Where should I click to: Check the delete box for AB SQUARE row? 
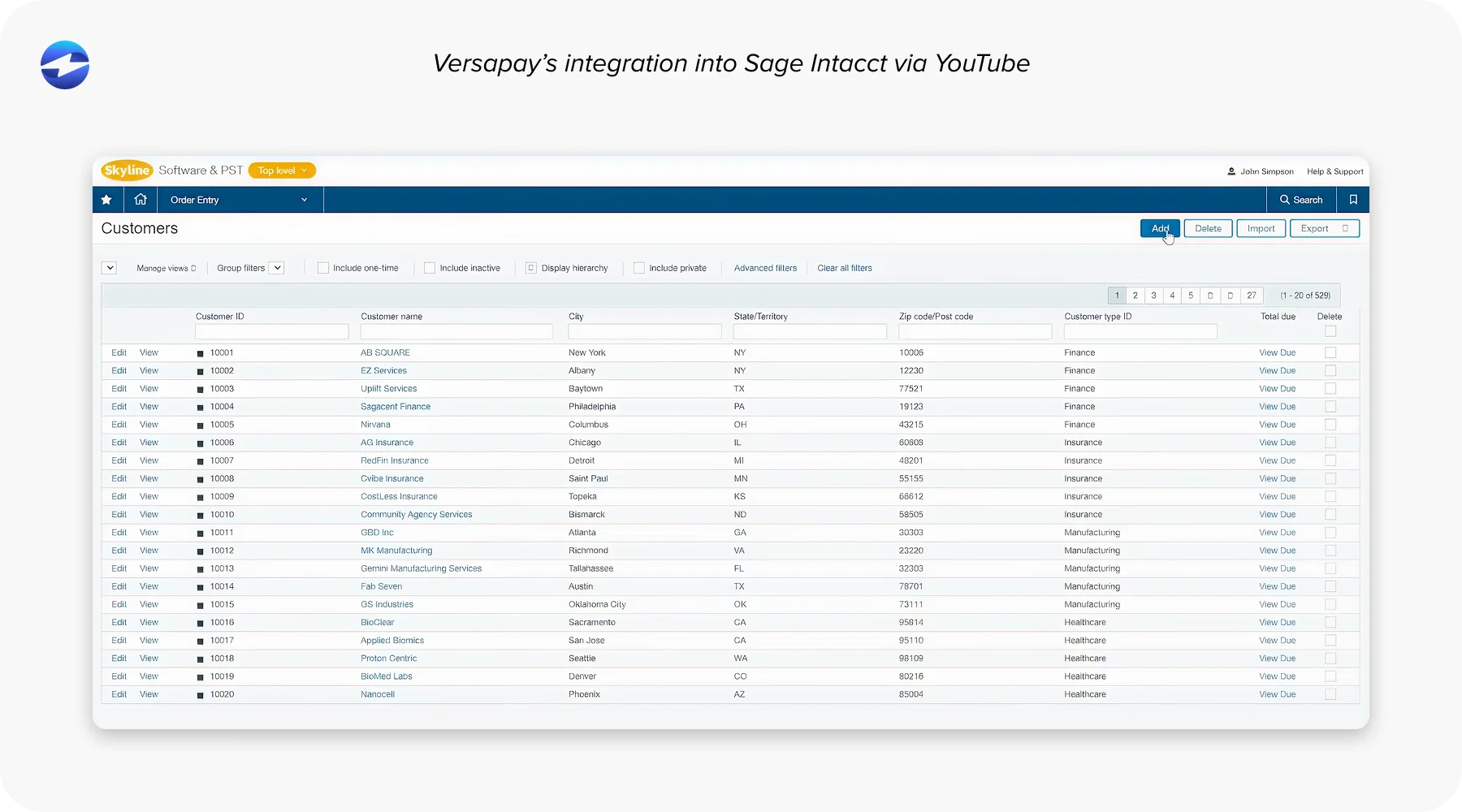point(1330,352)
